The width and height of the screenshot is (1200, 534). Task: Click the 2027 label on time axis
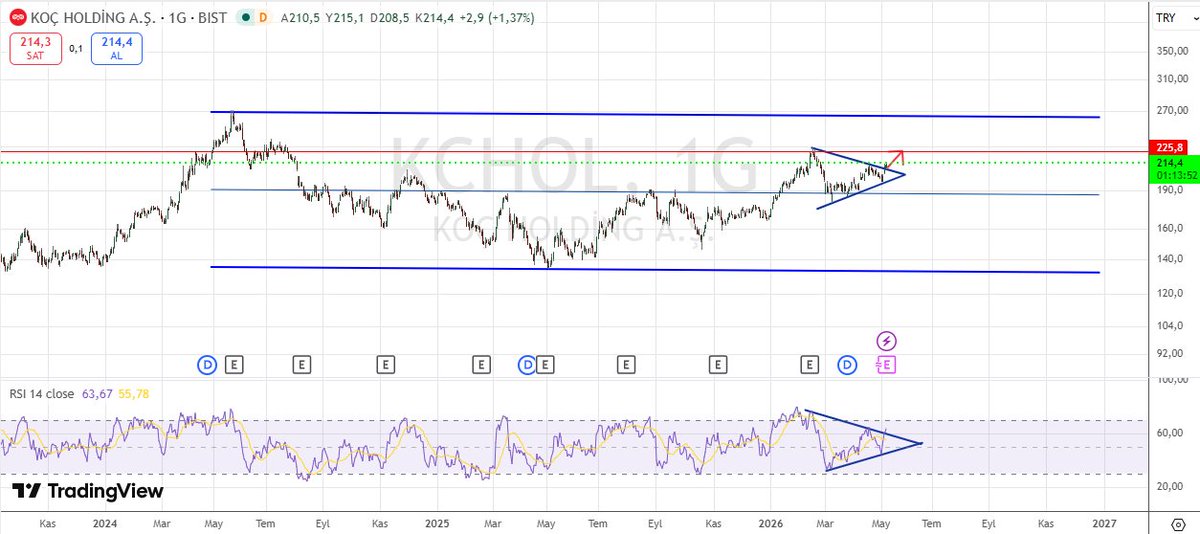pyautogui.click(x=1104, y=523)
